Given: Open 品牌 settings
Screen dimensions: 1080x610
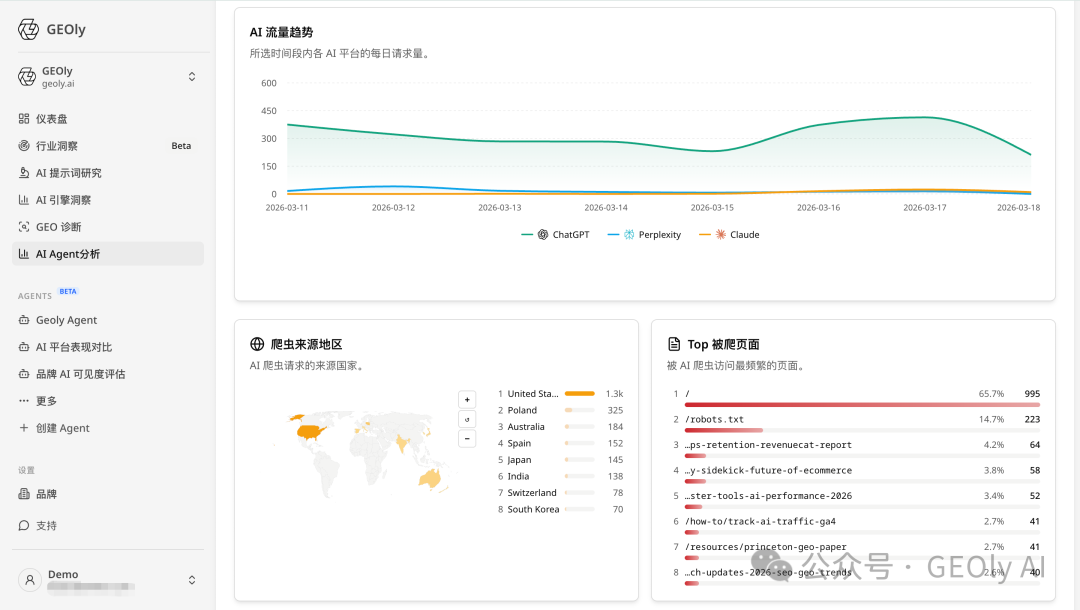Looking at the screenshot, I should point(108,494).
